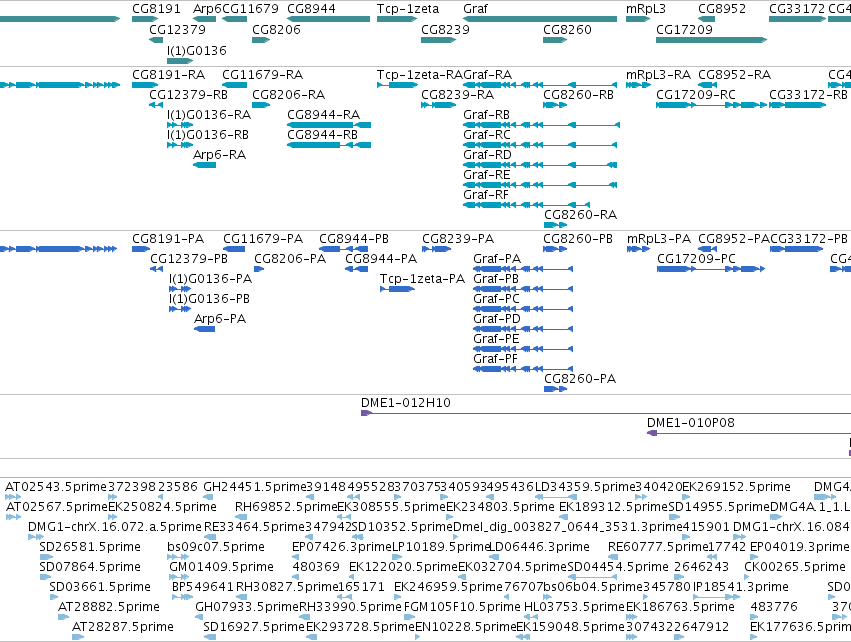Viewport: 851px width, 642px height.
Task: Select transcript CG8944-RA
Action: point(329,125)
